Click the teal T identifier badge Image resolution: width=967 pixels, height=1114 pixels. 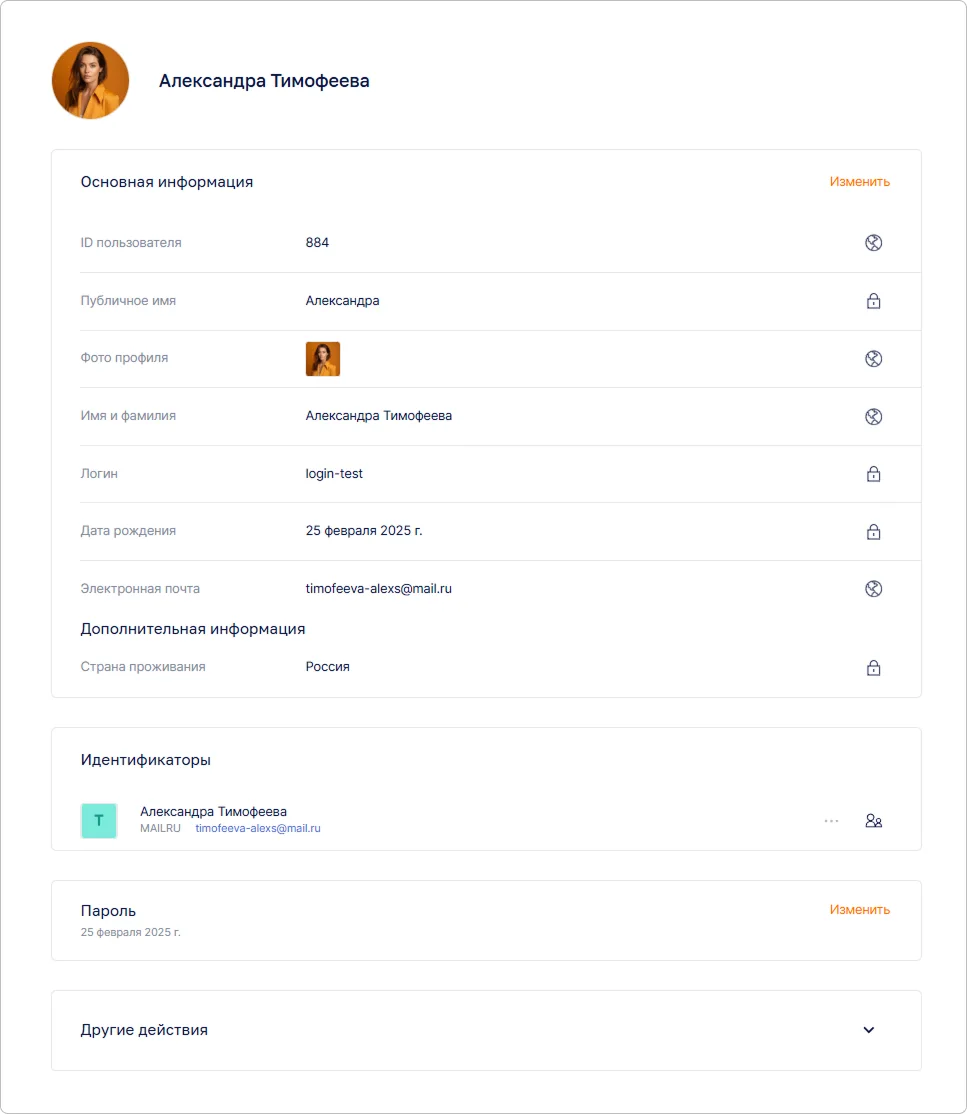[x=99, y=821]
